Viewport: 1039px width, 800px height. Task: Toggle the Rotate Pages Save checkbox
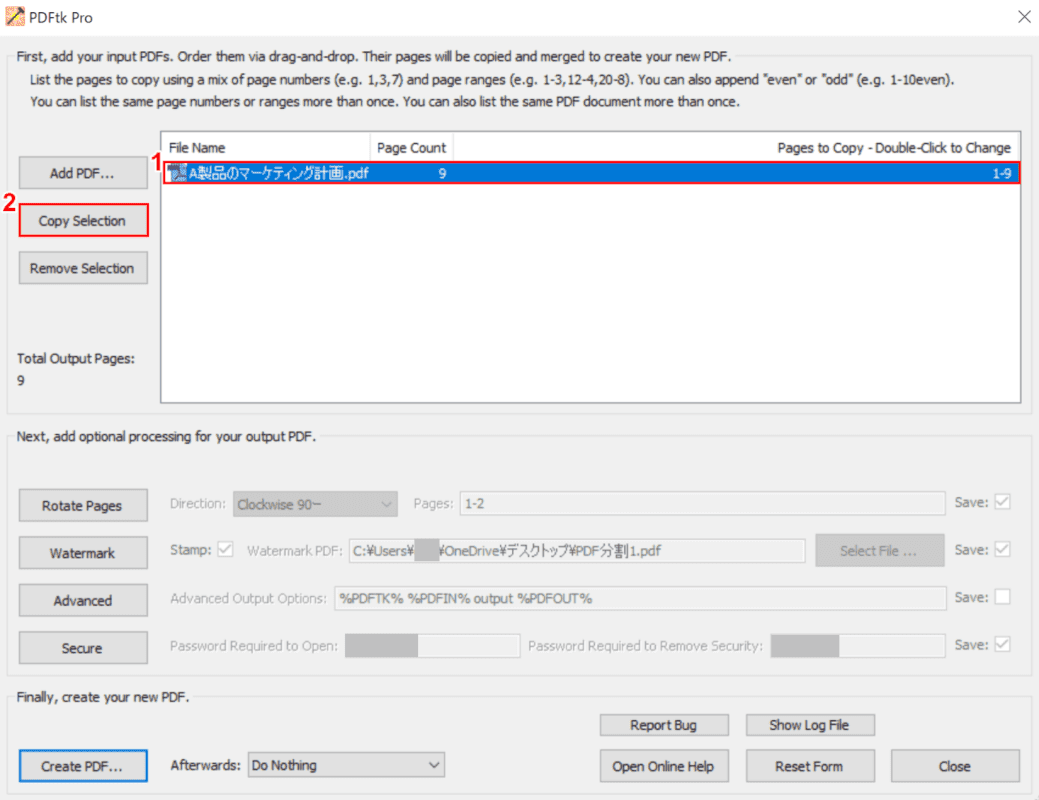point(1003,502)
